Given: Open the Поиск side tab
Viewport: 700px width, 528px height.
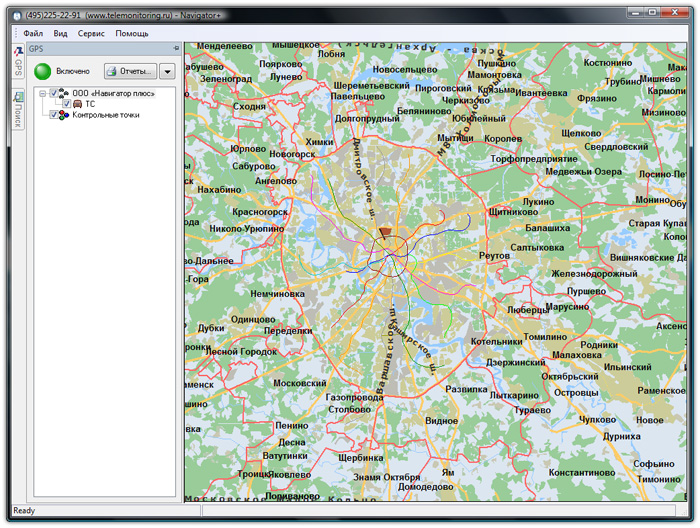Looking at the screenshot, I should [x=18, y=110].
